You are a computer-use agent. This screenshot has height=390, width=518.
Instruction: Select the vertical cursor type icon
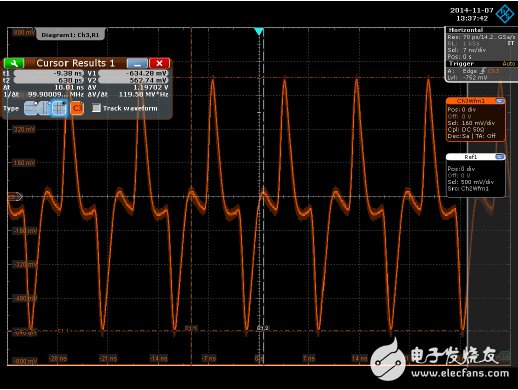point(44,108)
